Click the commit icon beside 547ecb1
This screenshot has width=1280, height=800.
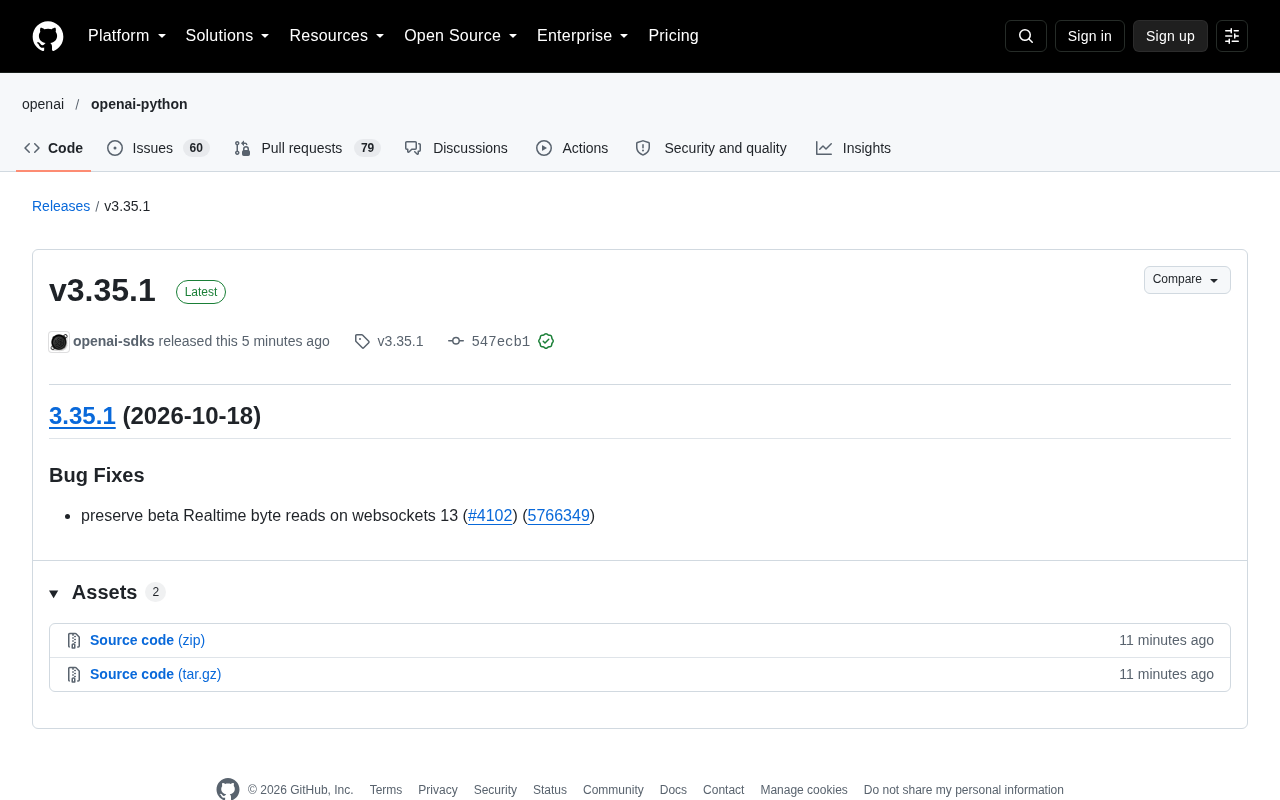(456, 341)
